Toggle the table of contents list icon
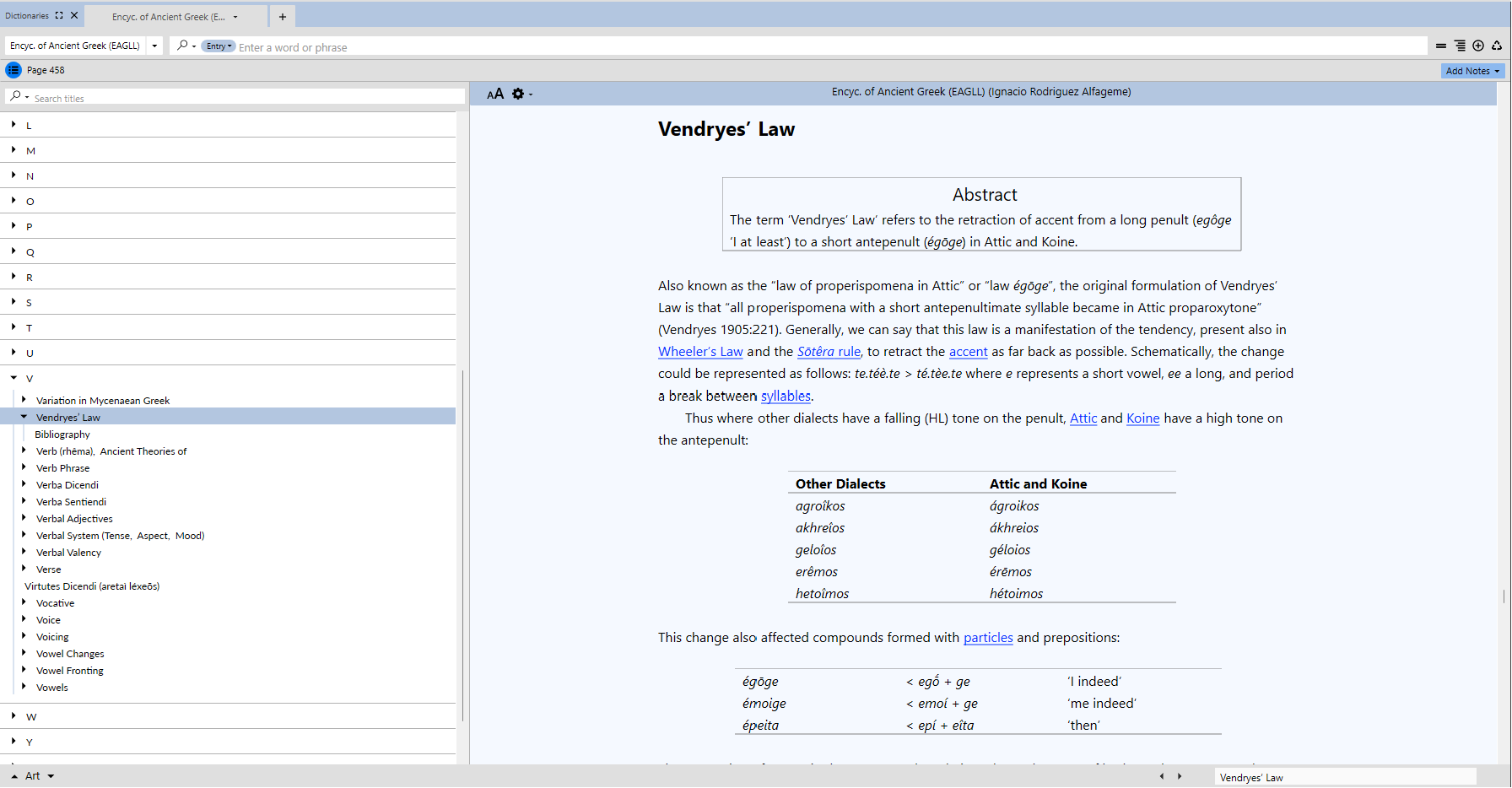The width and height of the screenshot is (1512, 788). [x=13, y=70]
